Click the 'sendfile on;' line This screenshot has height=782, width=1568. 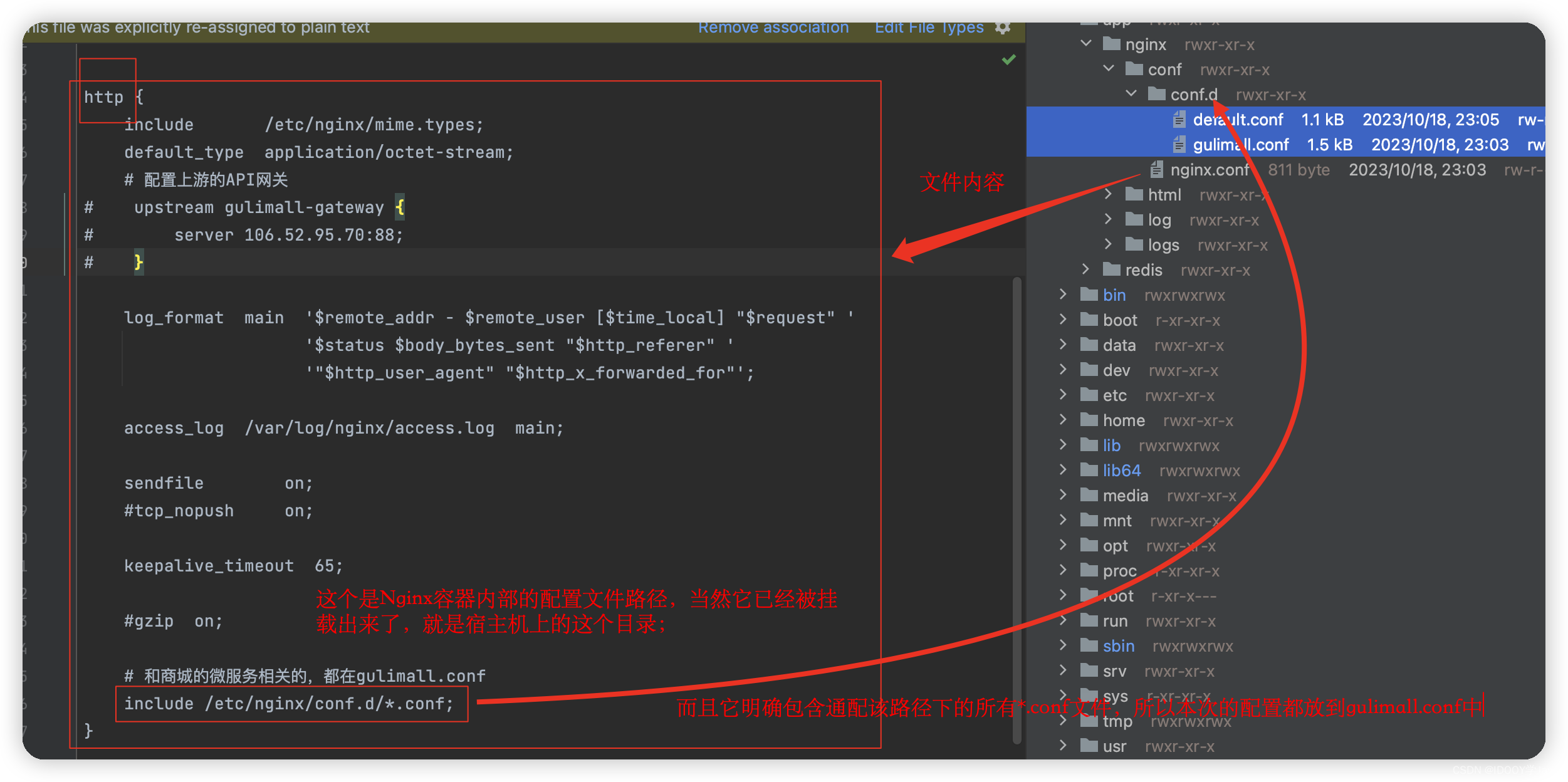[218, 483]
